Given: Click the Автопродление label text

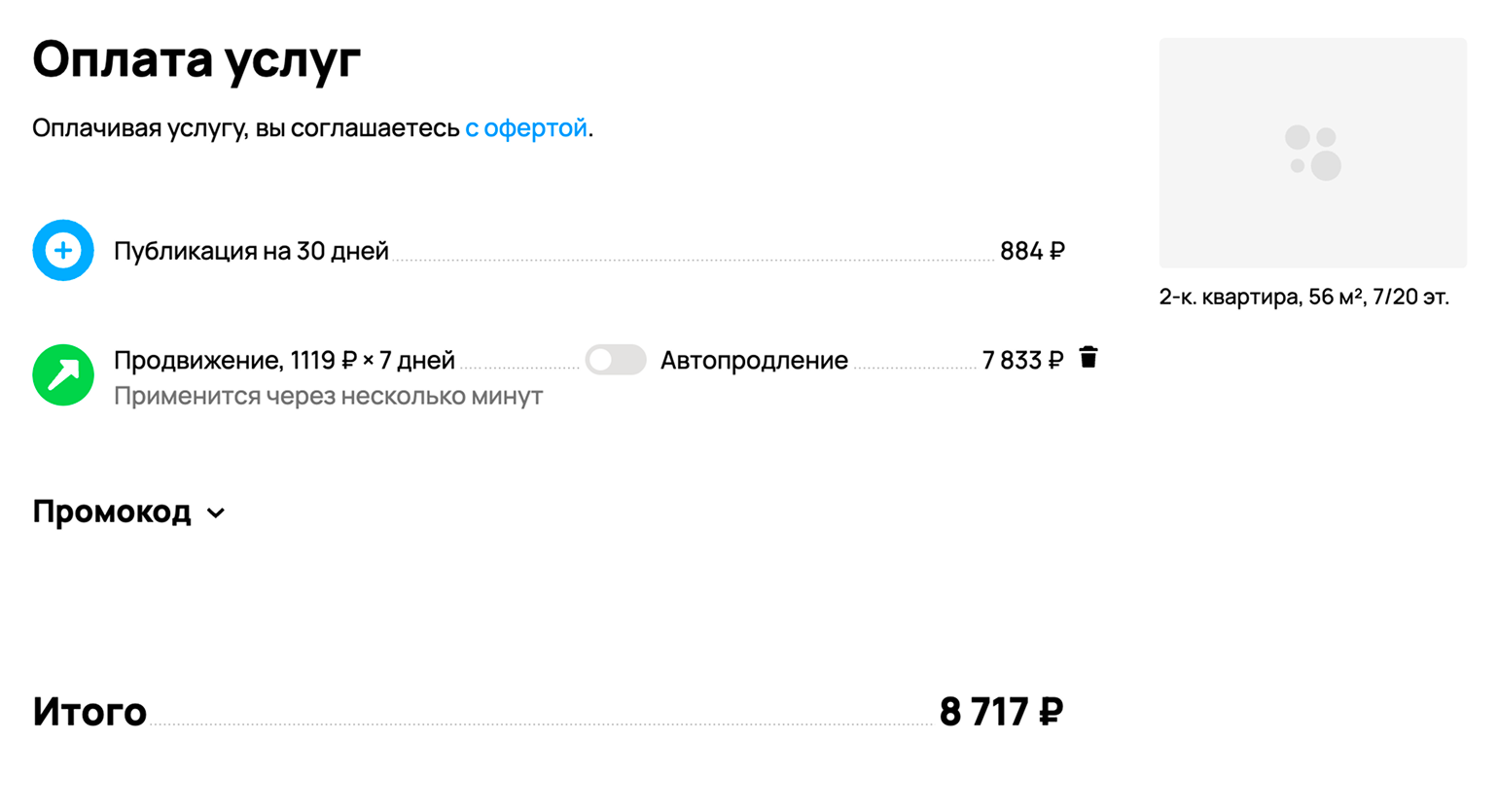Looking at the screenshot, I should [x=754, y=361].
